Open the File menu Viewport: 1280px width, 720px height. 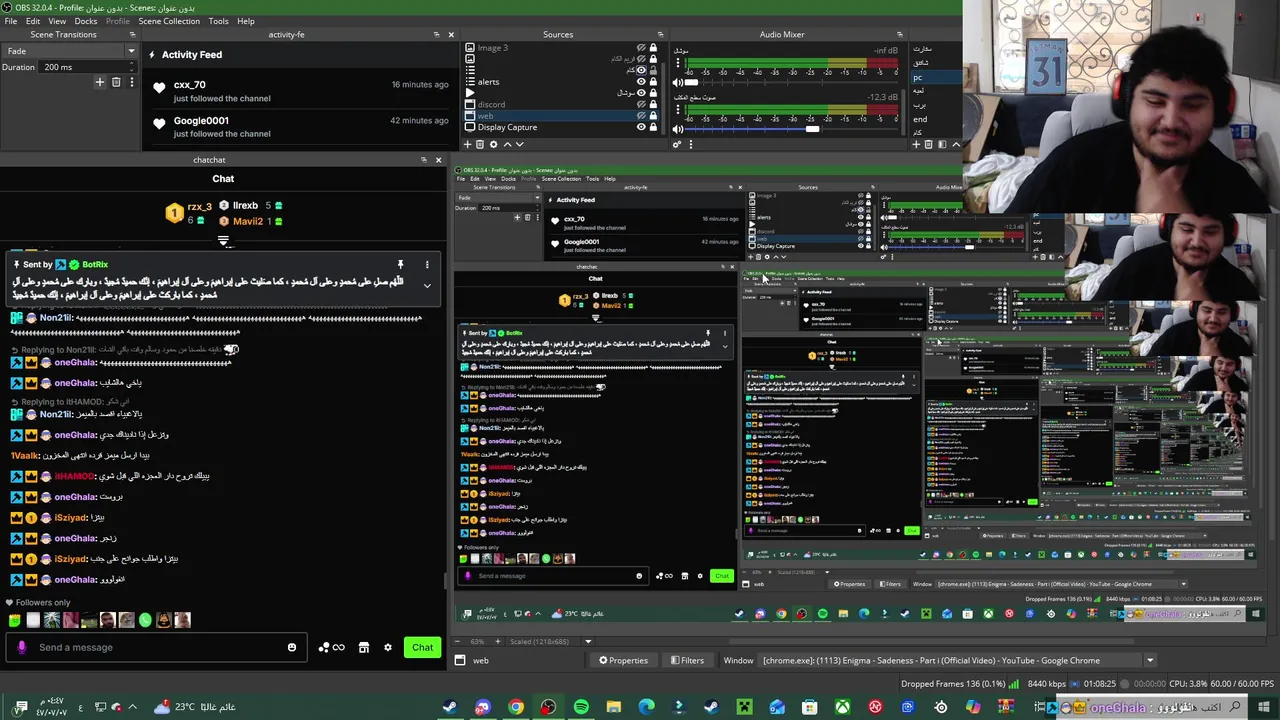pos(11,21)
